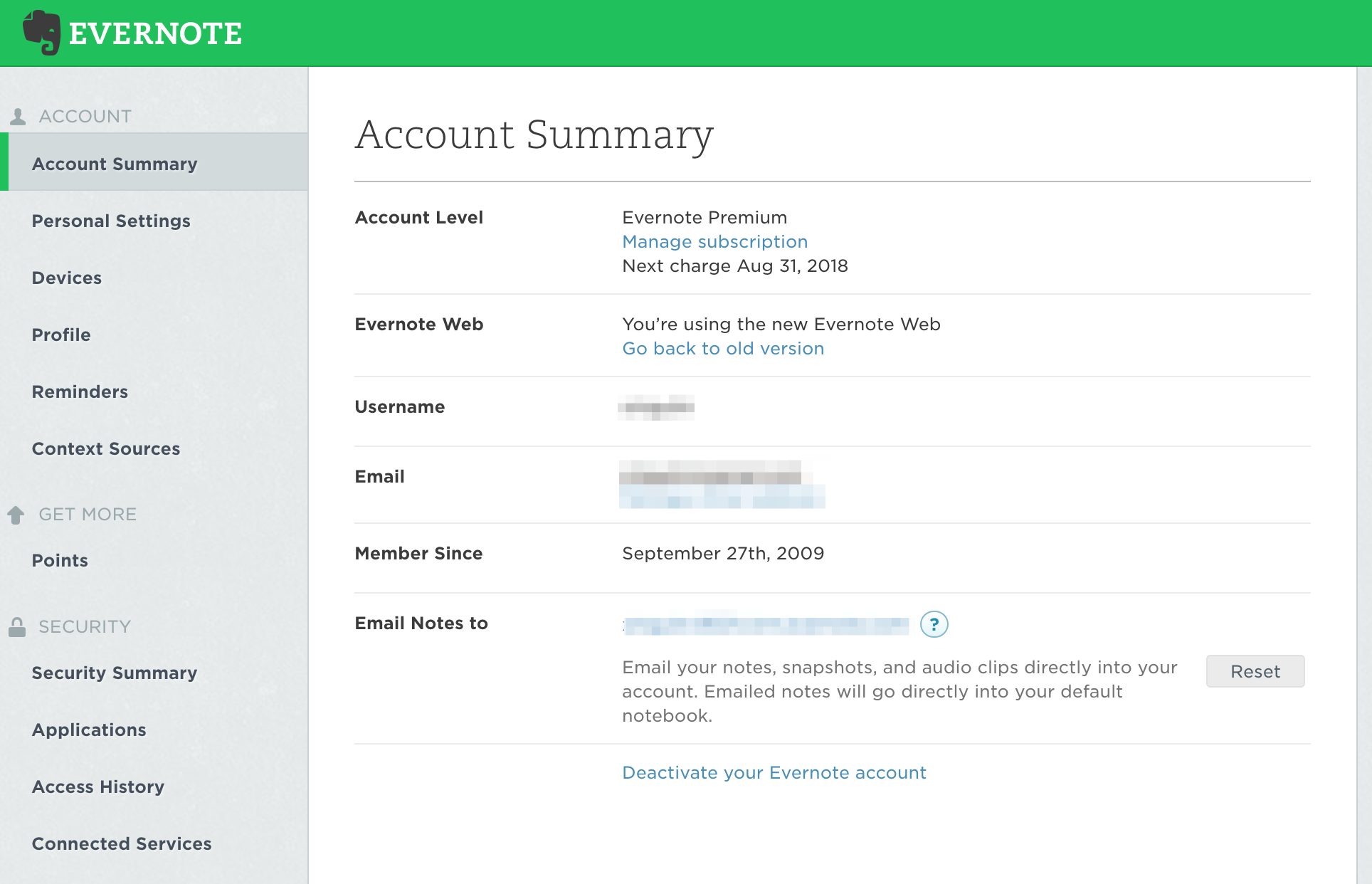Click the Account person icon in sidebar
1372x884 pixels.
(18, 117)
